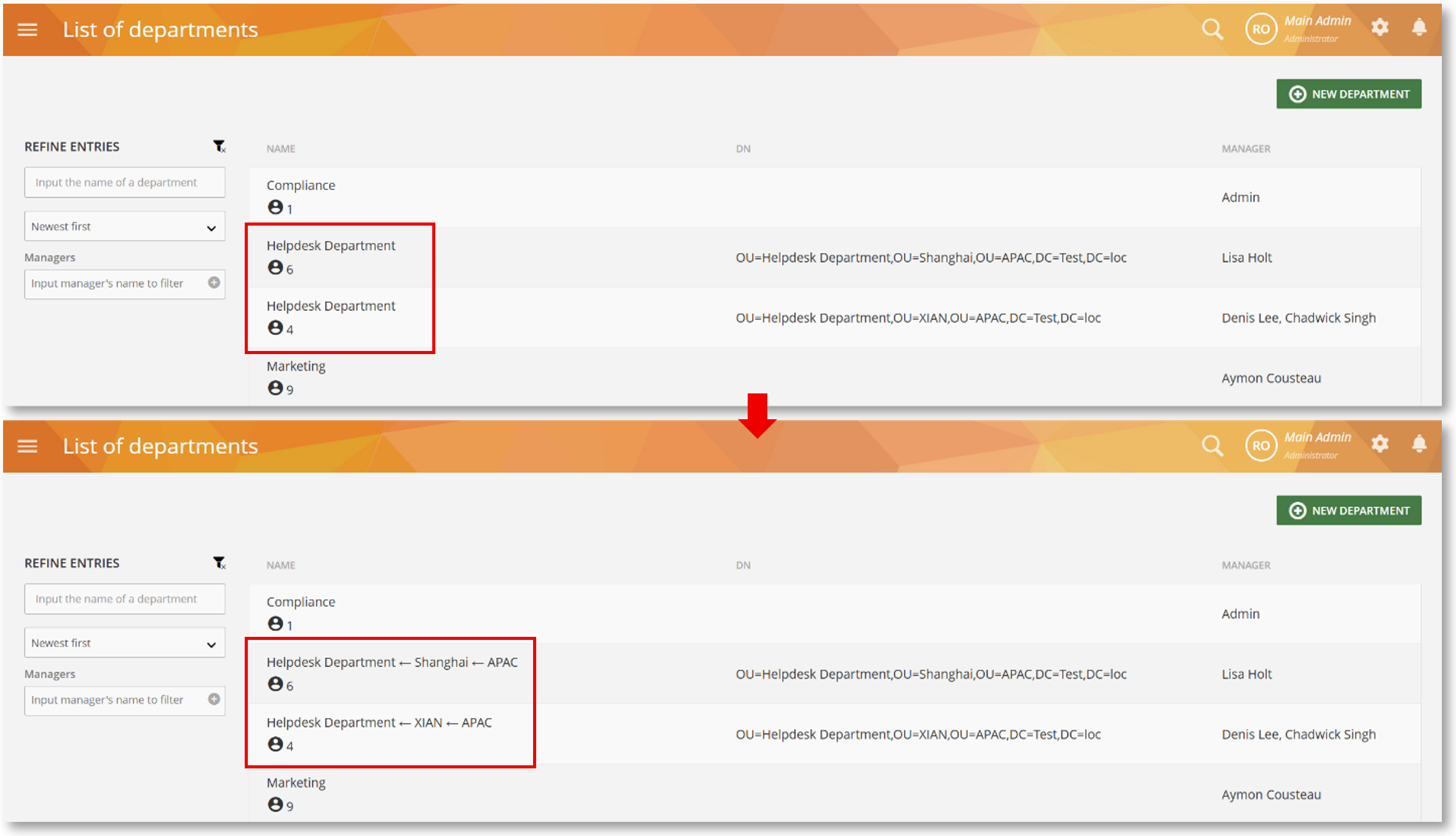Clear filters icon in upper Refine Entries
This screenshot has height=836, width=1456.
219,146
